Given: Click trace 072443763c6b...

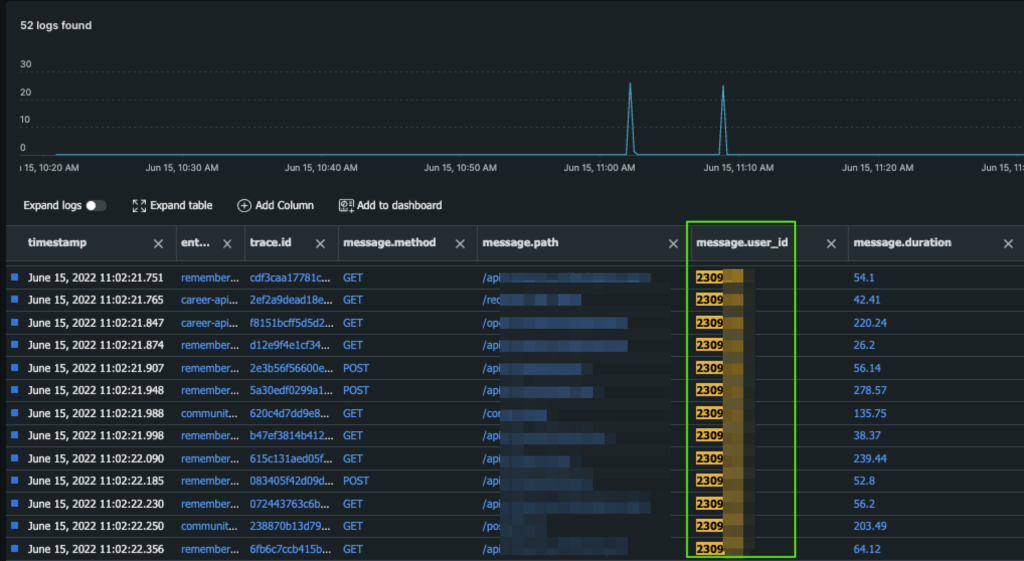Looking at the screenshot, I should 289,504.
